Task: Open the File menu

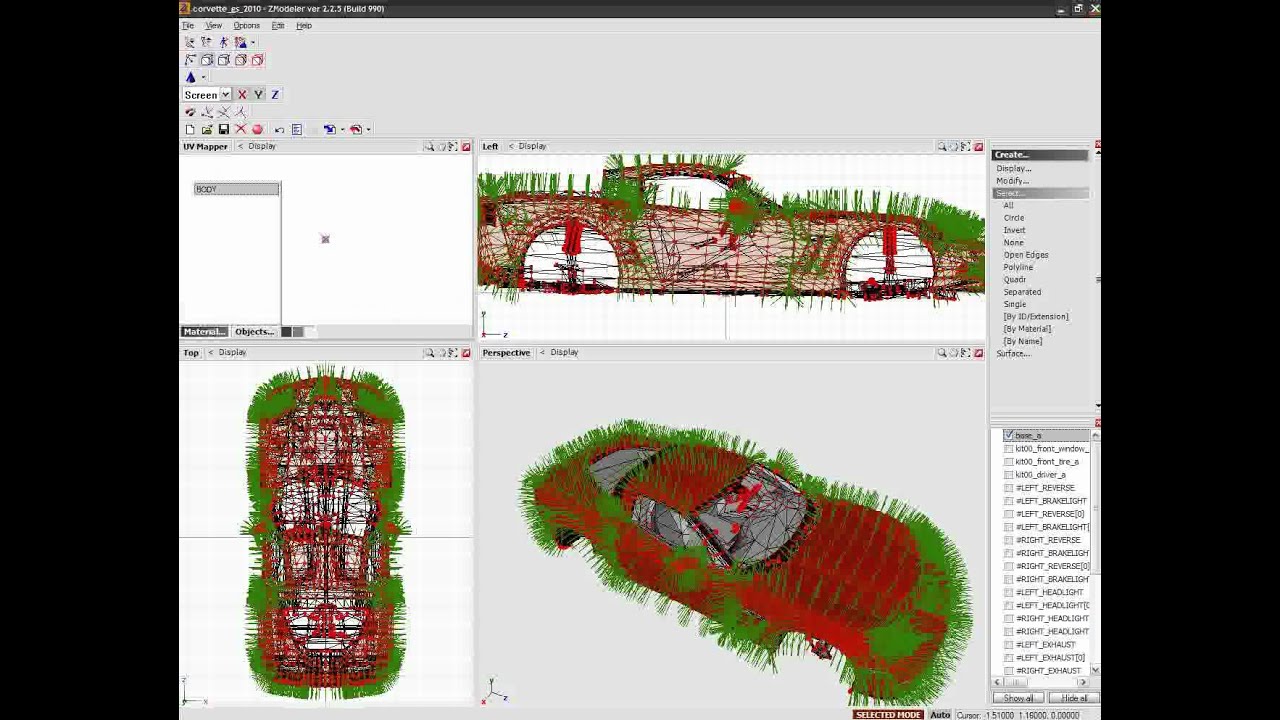Action: point(188,26)
